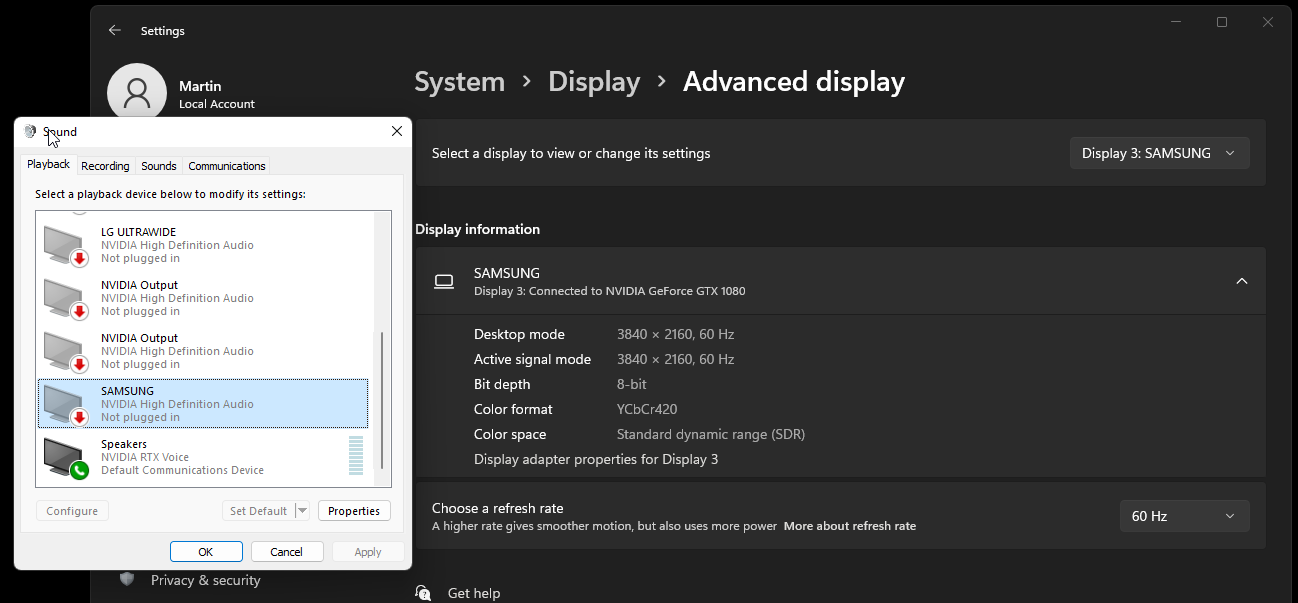Switch to the Recording tab
This screenshot has height=603, width=1298.
tap(105, 166)
